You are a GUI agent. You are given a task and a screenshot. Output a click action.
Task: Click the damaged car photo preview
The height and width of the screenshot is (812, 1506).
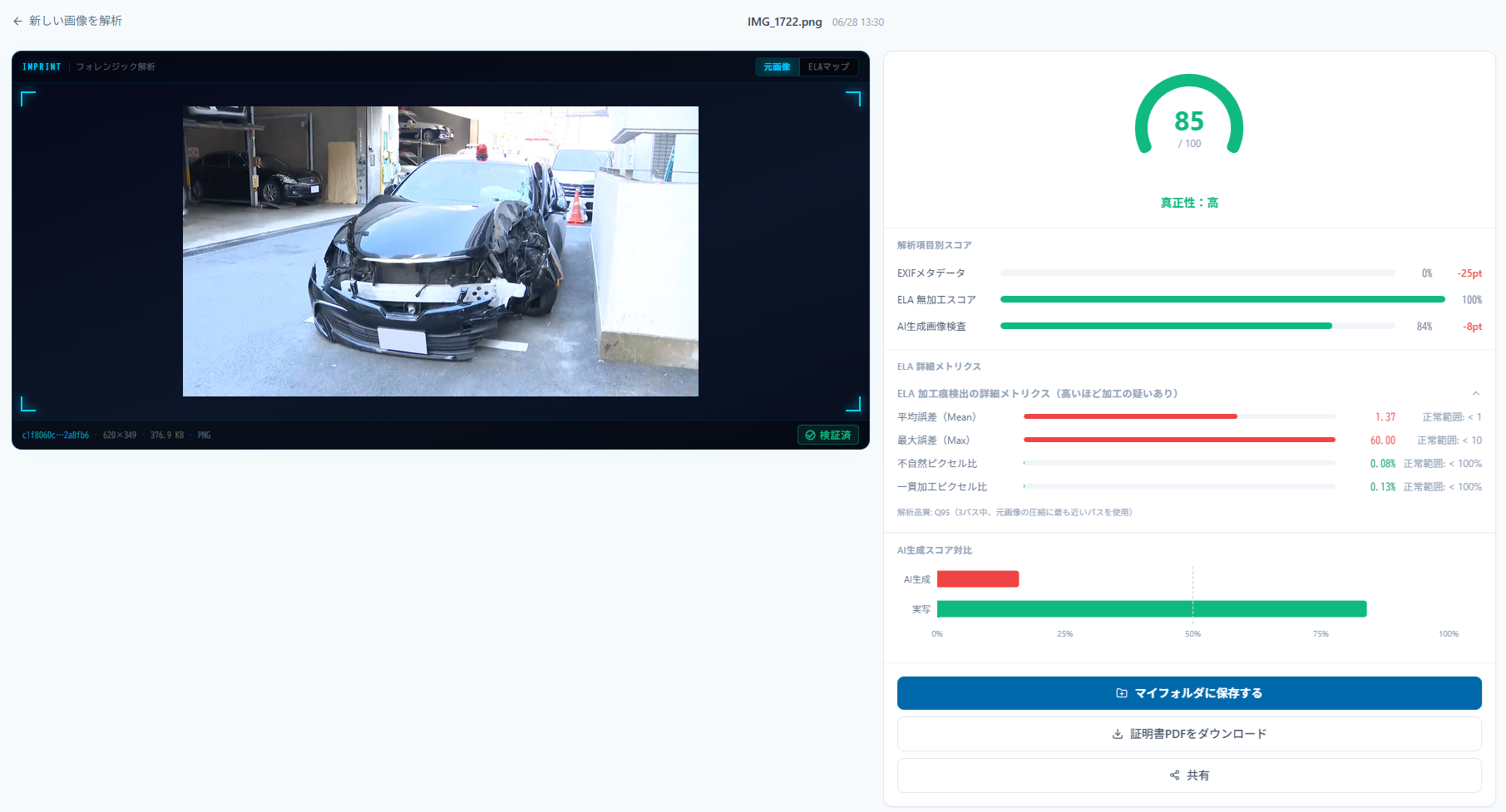click(x=441, y=251)
